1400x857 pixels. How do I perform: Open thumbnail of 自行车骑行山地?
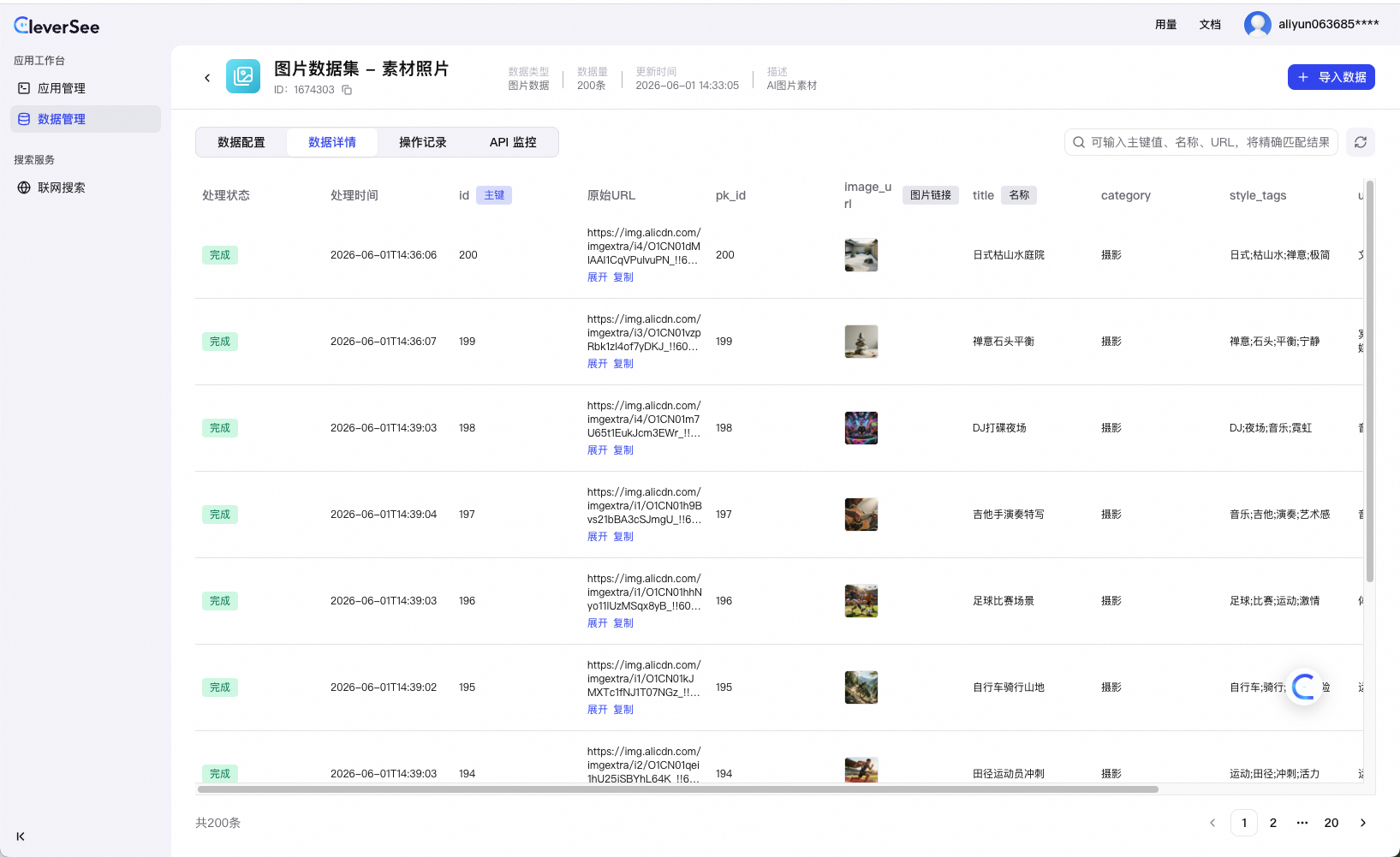[861, 687]
